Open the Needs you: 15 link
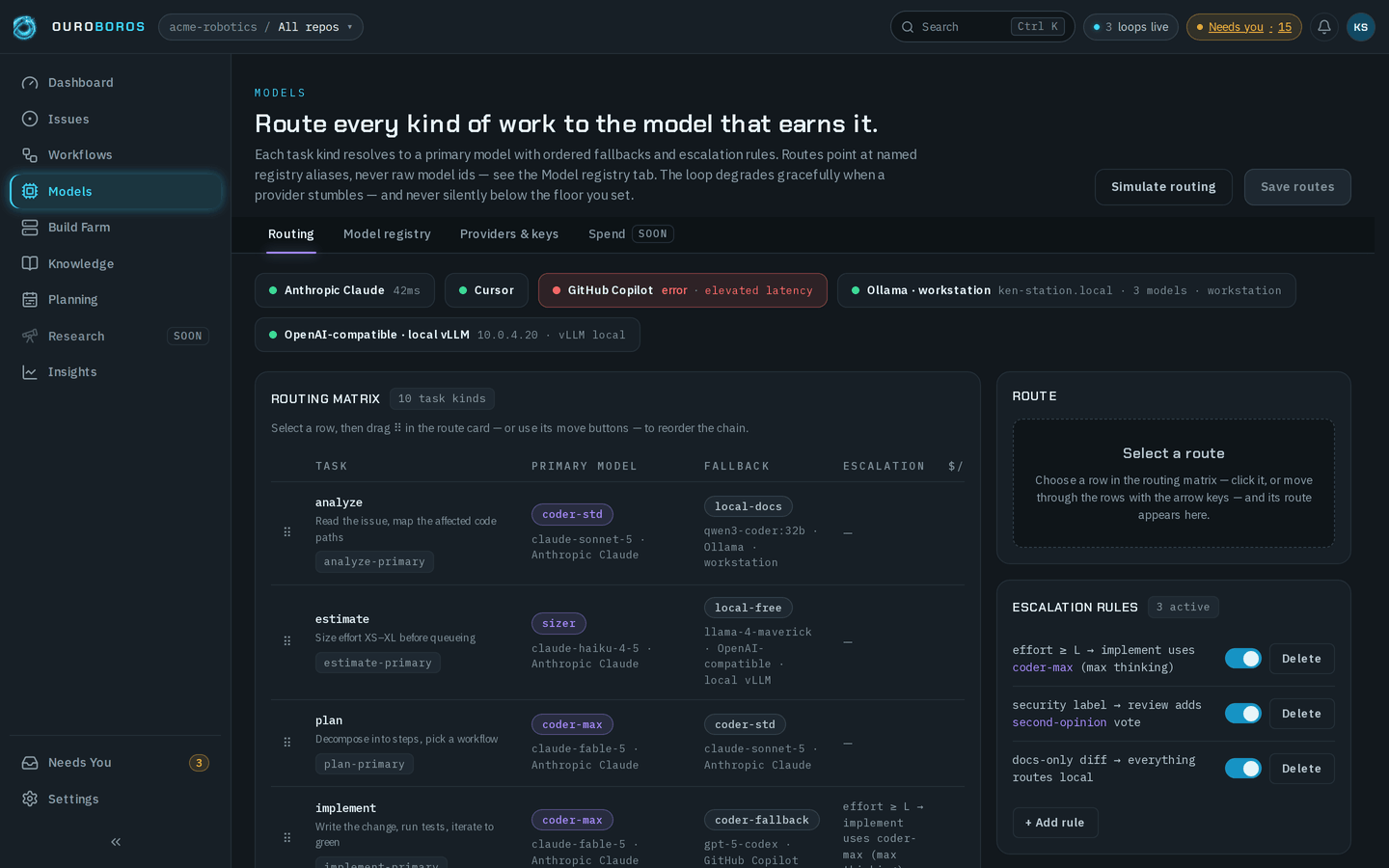Image resolution: width=1389 pixels, height=868 pixels. click(1243, 27)
